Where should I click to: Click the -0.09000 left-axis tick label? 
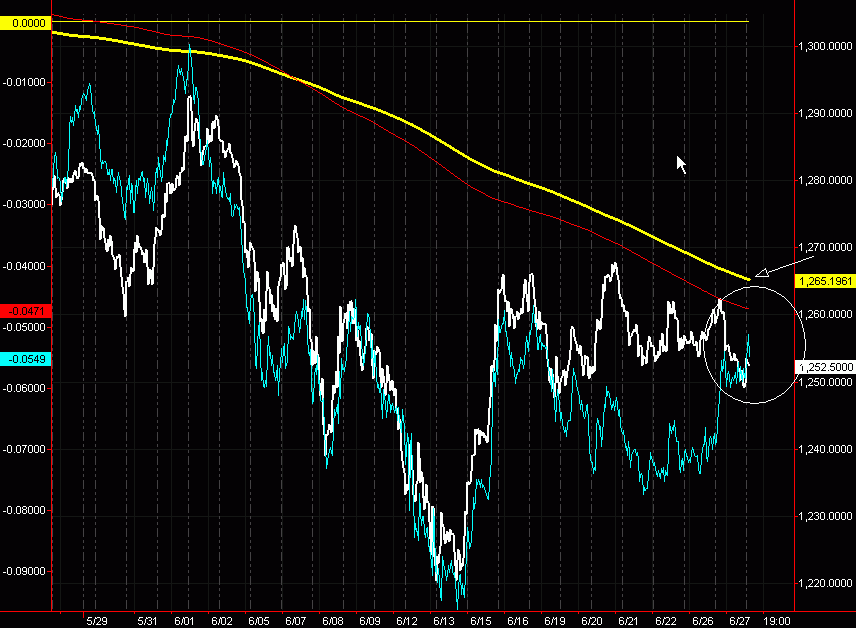24,572
